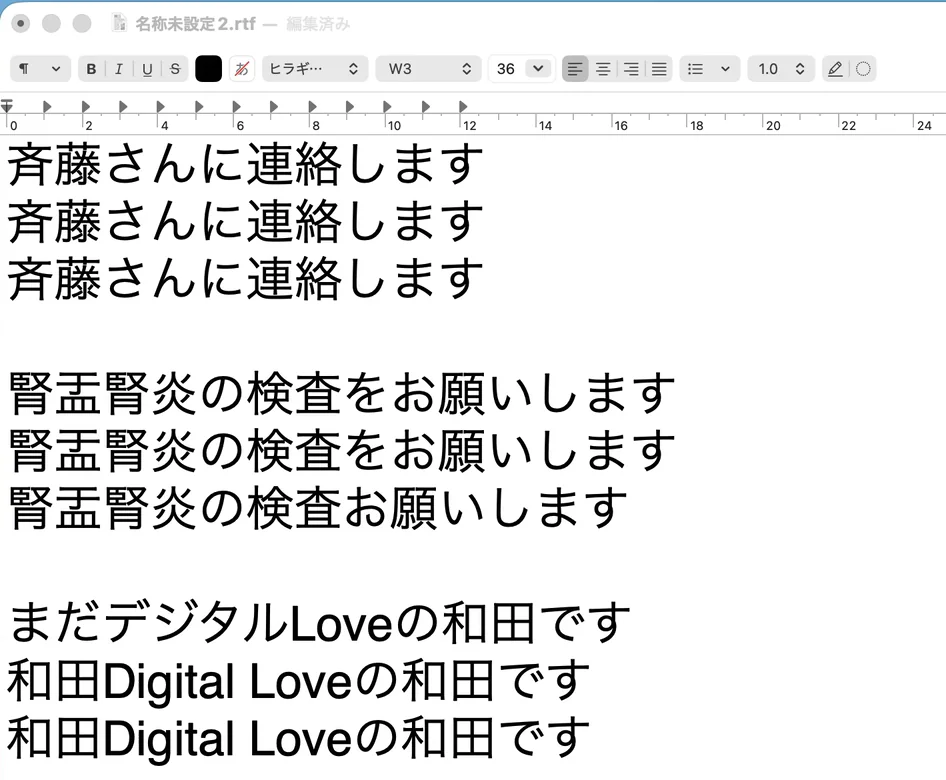
Task: Click the markup pen icon
Action: [x=835, y=69]
